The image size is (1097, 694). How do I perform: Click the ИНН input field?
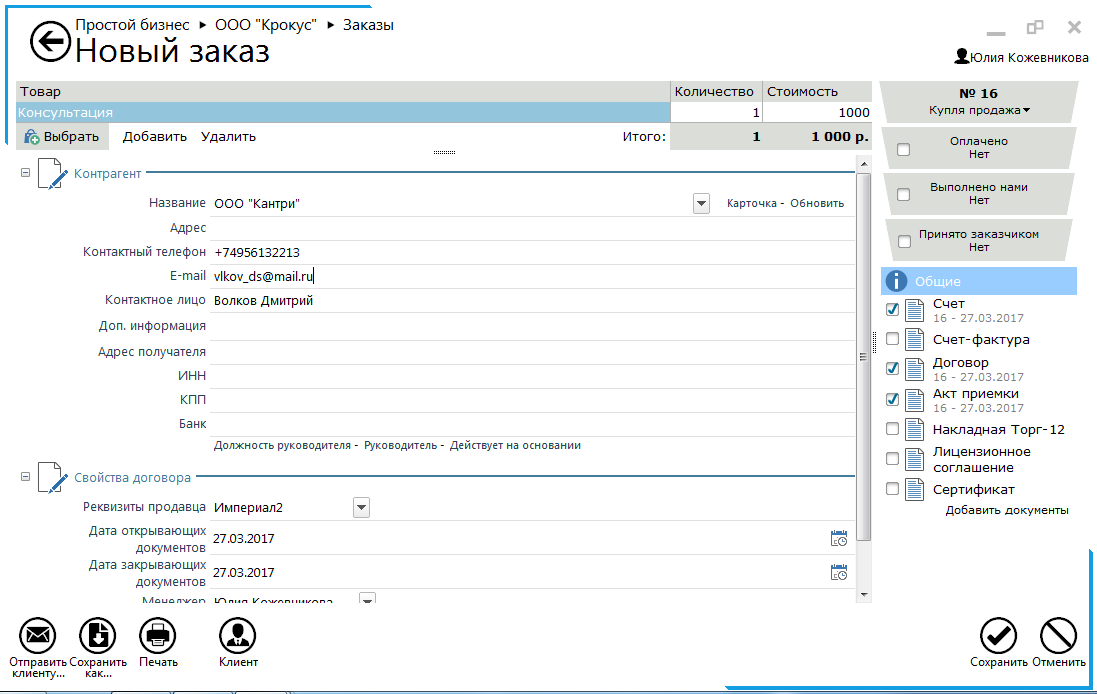click(532, 376)
